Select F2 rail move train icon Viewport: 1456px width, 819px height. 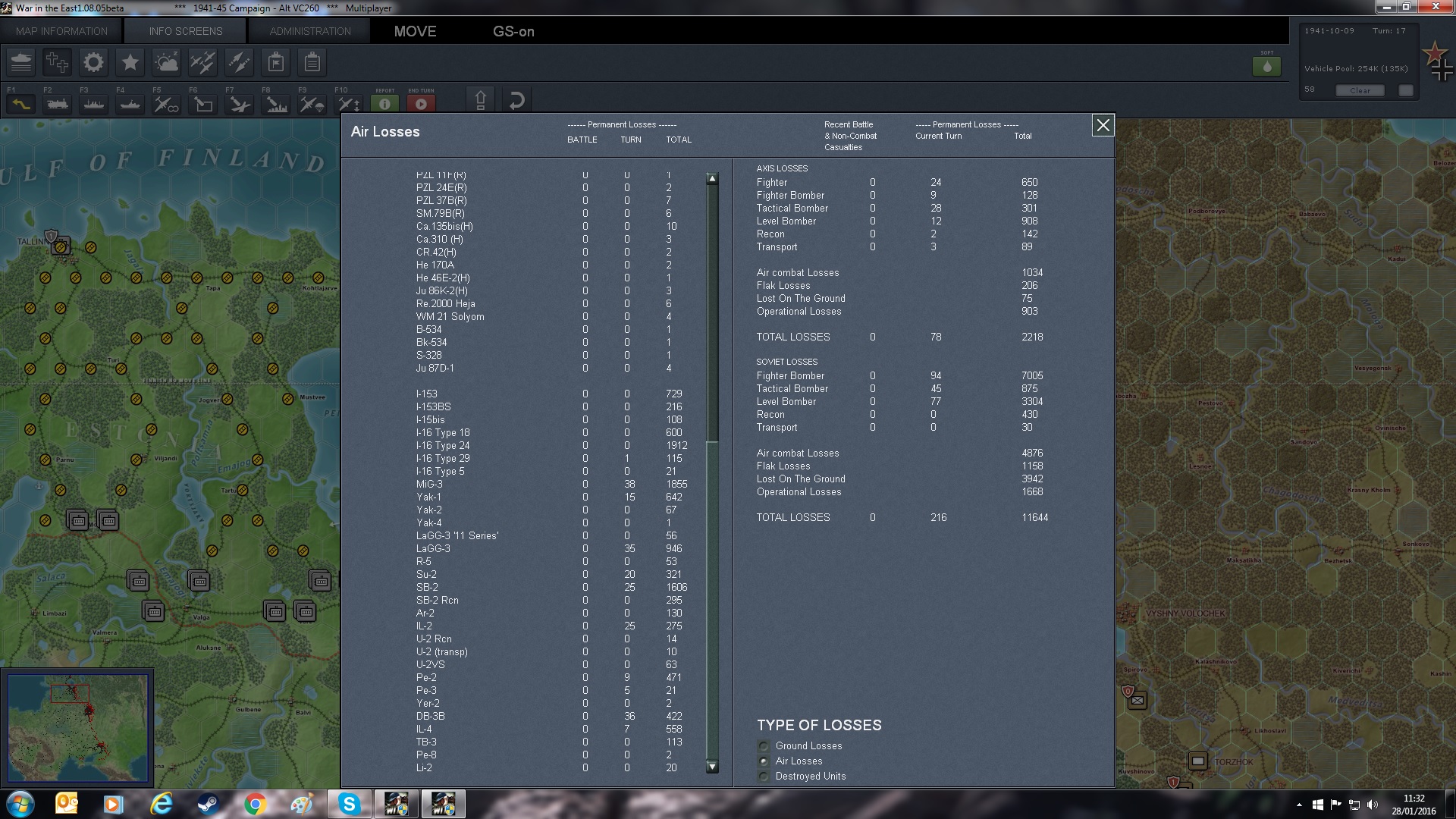[58, 104]
